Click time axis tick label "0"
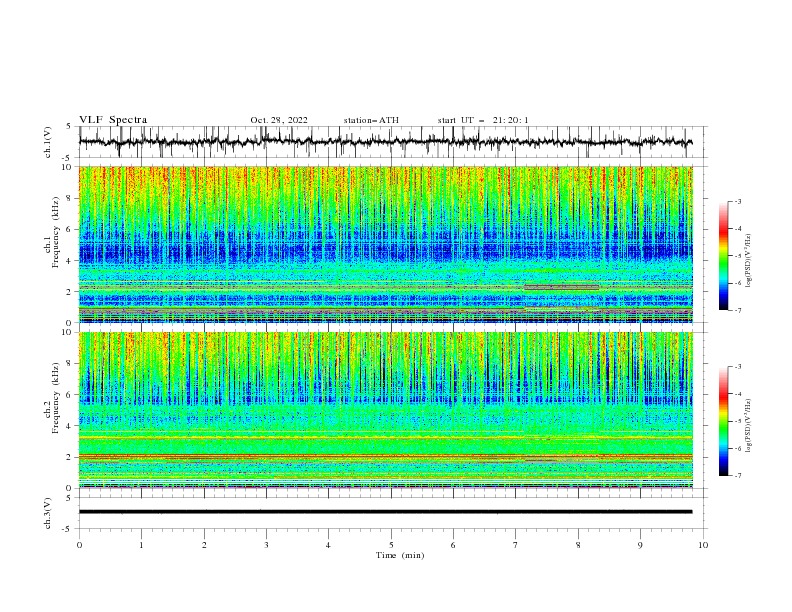The height and width of the screenshot is (612, 792). (x=79, y=545)
